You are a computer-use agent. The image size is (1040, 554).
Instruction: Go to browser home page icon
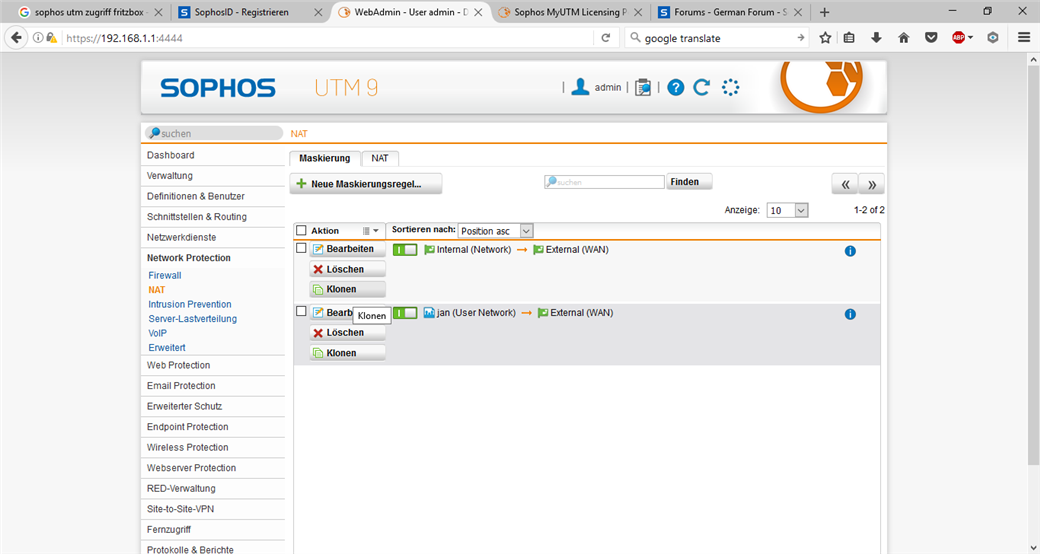click(903, 38)
